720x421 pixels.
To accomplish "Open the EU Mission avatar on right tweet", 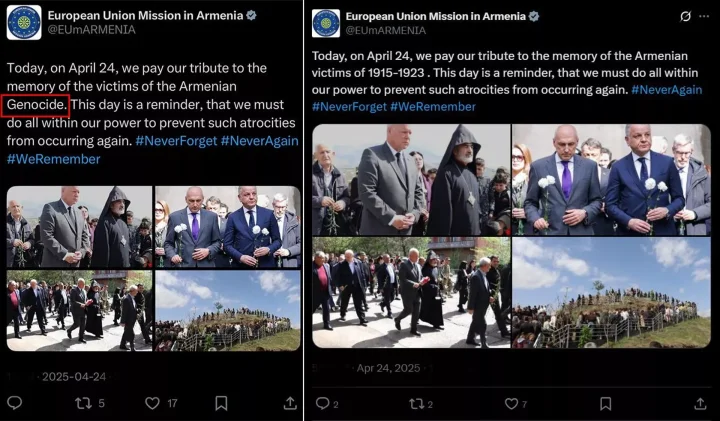I will tap(326, 23).
